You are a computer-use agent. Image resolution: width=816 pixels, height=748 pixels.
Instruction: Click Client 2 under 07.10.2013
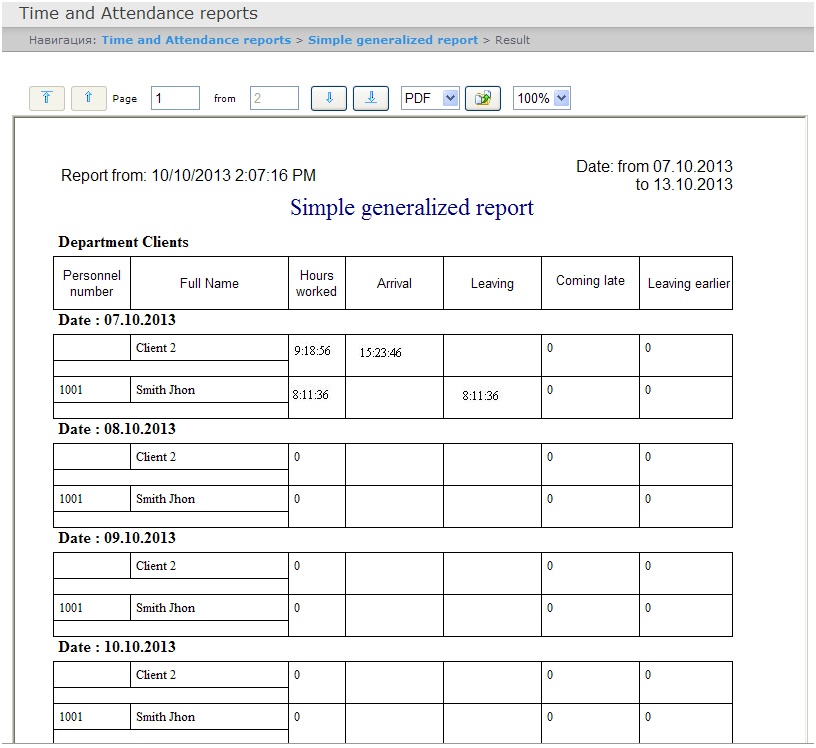click(156, 348)
